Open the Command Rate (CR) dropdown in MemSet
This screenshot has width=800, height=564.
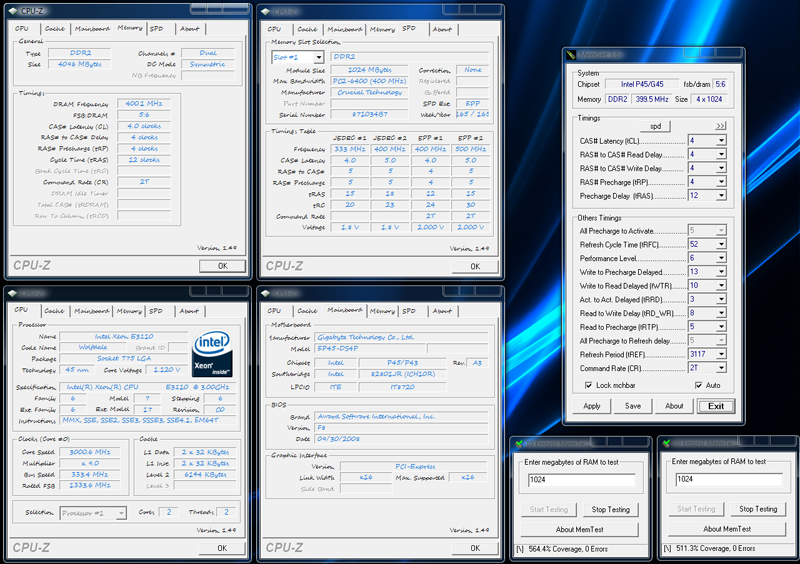(721, 368)
